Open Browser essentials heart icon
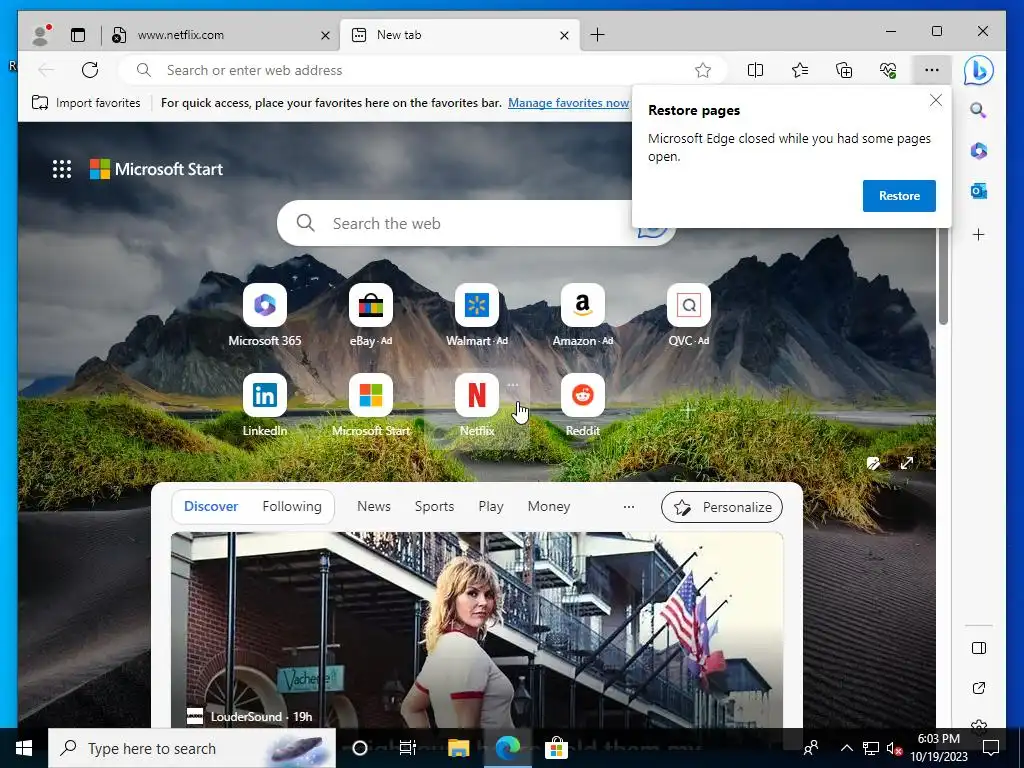 888,70
